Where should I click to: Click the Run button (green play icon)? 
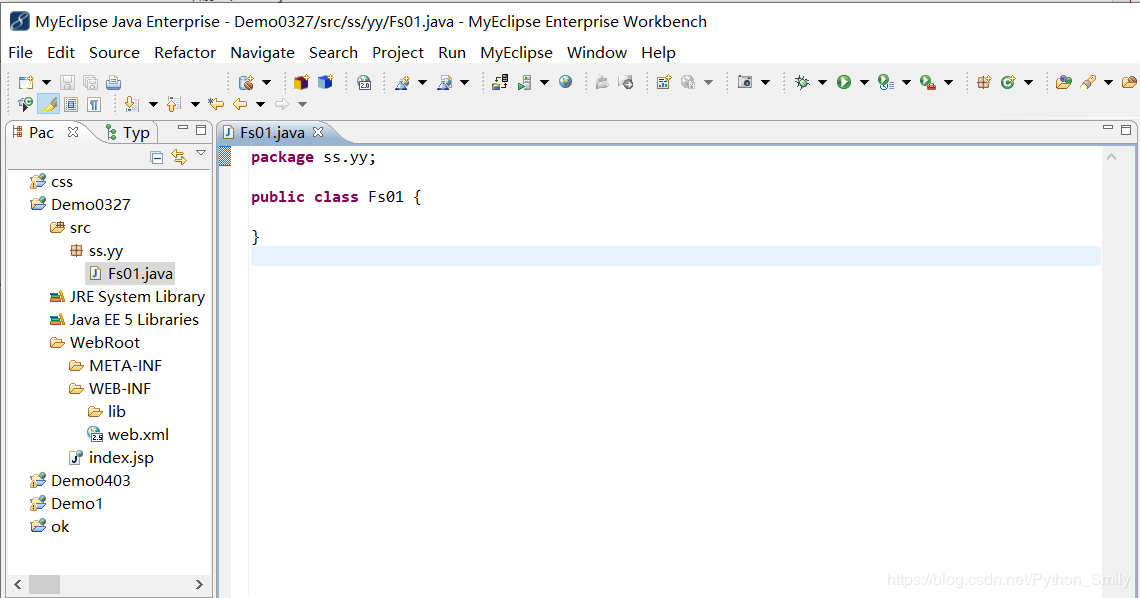pos(843,82)
